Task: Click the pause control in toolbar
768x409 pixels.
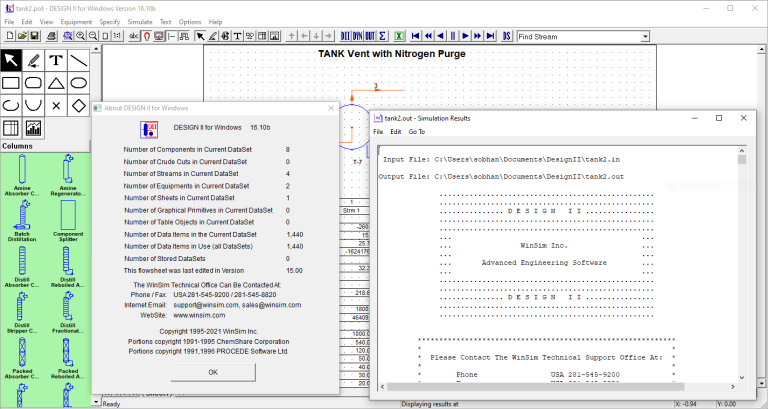Action: point(453,36)
